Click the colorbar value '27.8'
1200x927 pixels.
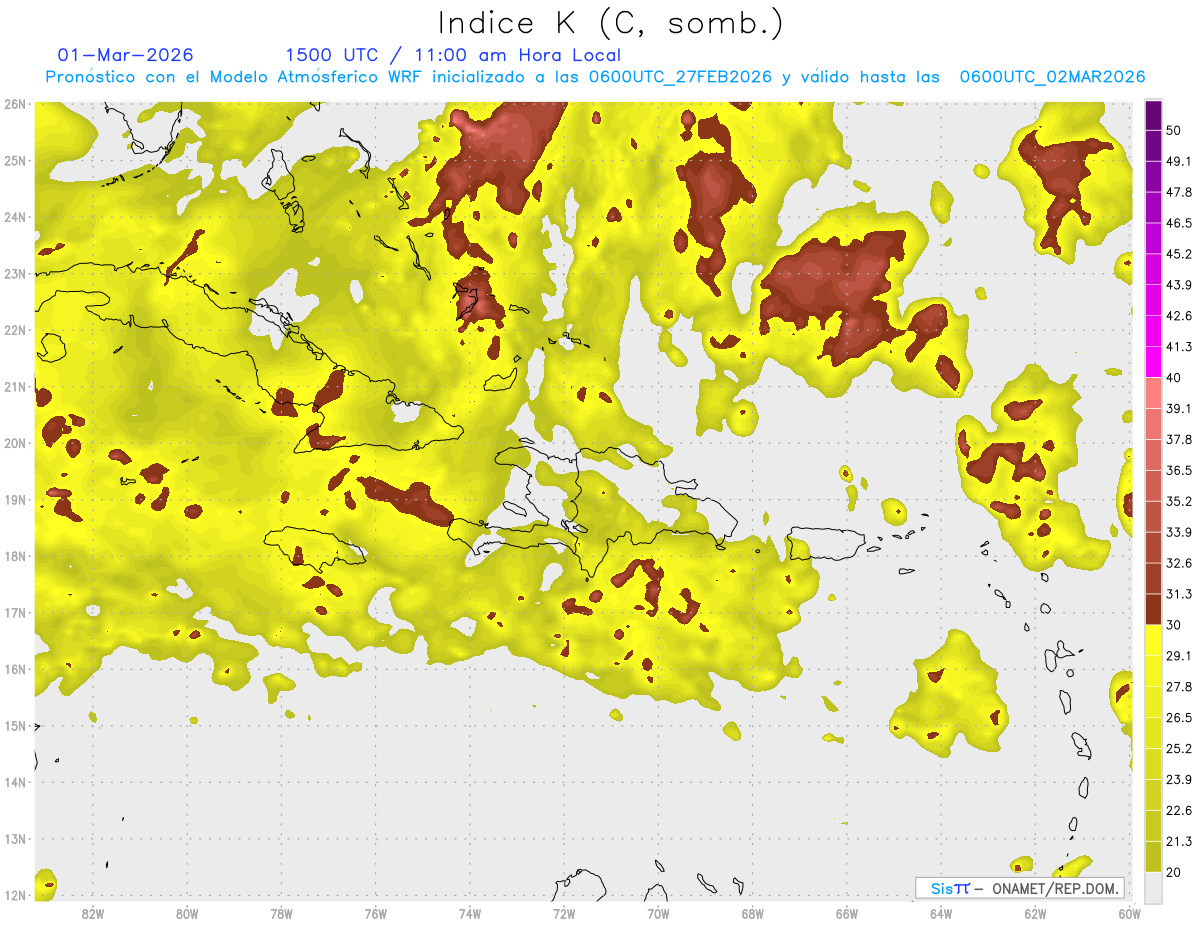[x=1178, y=687]
